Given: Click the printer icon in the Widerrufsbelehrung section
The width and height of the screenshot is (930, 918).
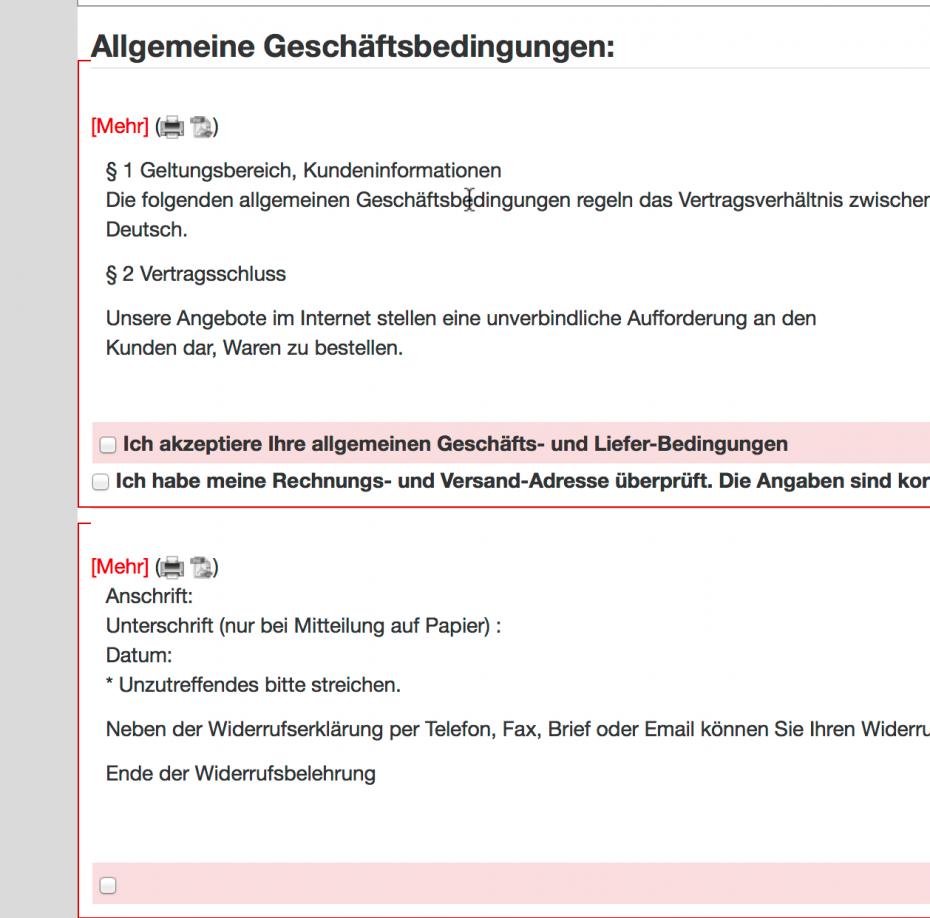Looking at the screenshot, I should 173,568.
